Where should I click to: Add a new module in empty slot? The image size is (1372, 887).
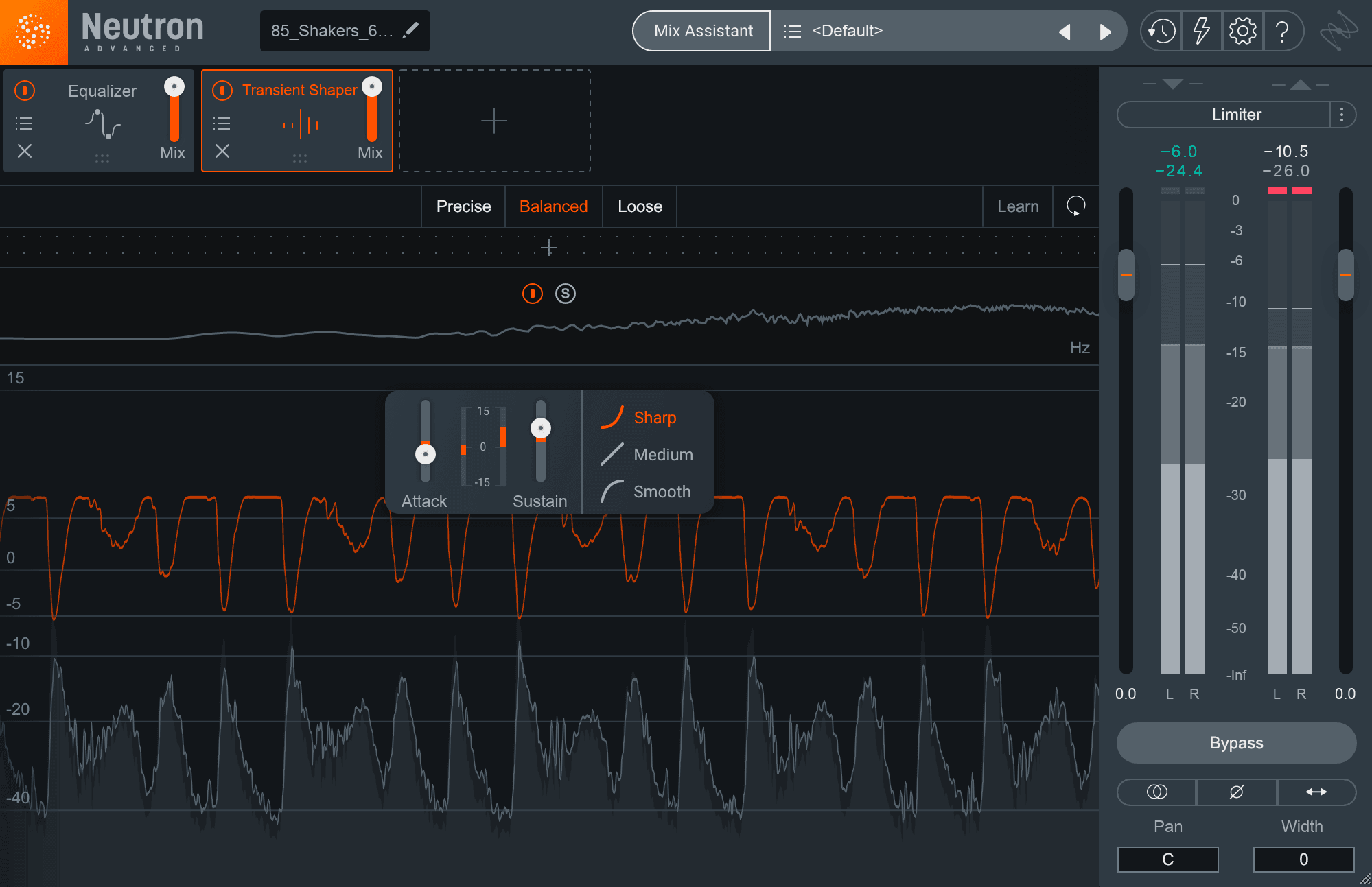(x=494, y=121)
